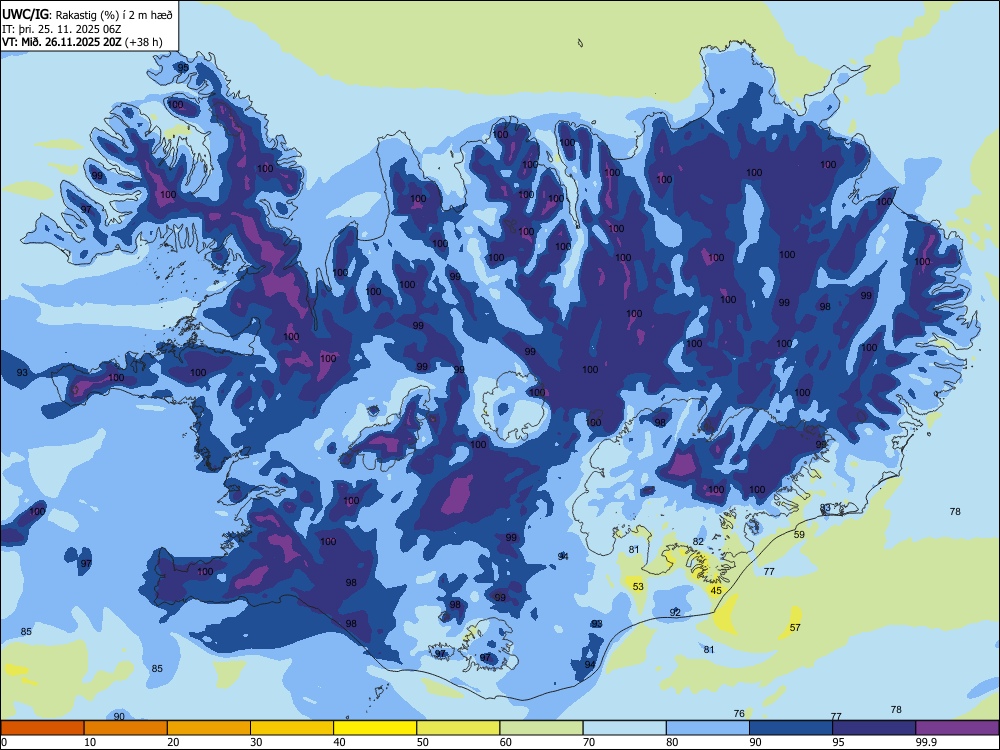Select the light orange 20–30 legend swatch

coord(209,728)
